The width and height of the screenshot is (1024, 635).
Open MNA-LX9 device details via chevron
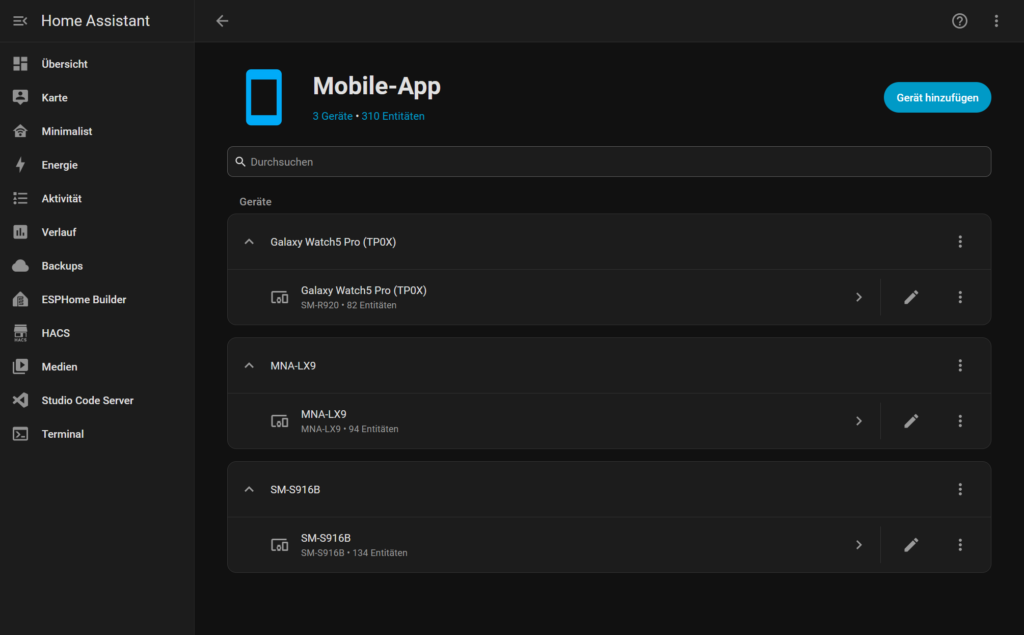coord(859,421)
